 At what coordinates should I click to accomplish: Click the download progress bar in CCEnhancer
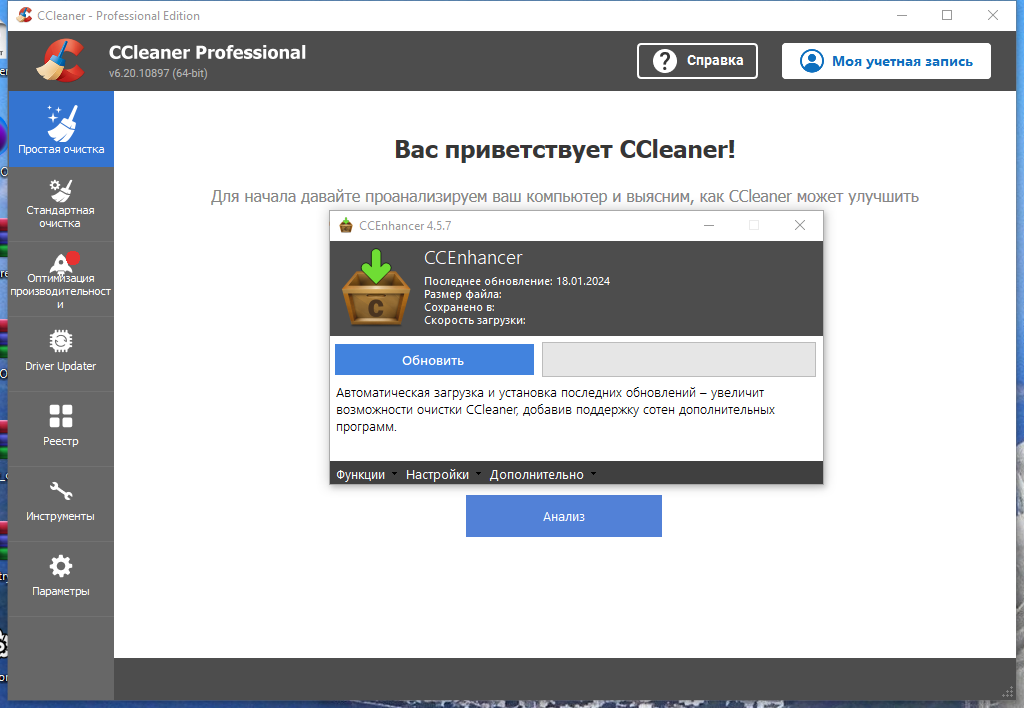point(678,358)
